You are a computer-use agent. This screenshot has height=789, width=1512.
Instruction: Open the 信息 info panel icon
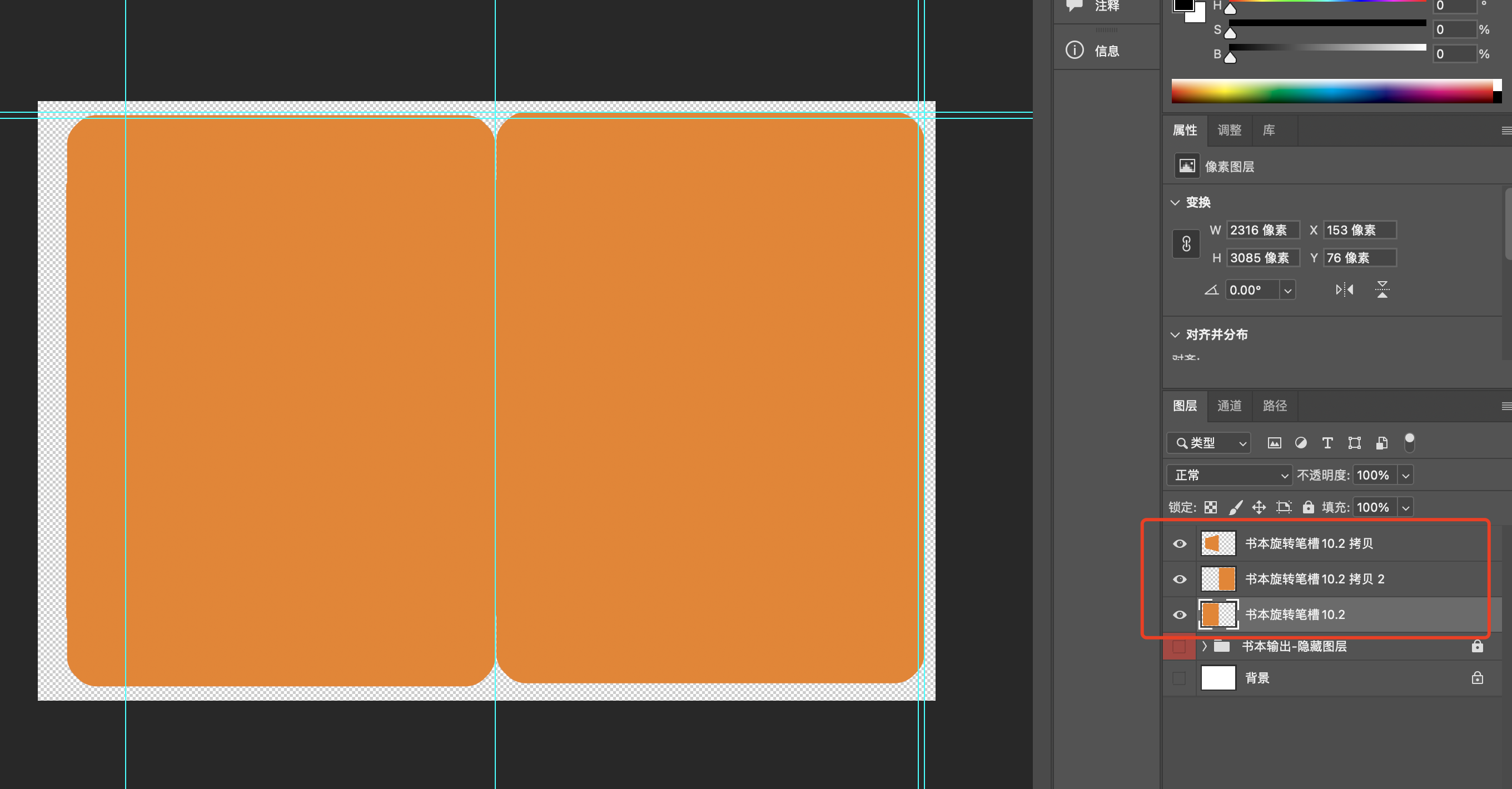pos(1075,51)
